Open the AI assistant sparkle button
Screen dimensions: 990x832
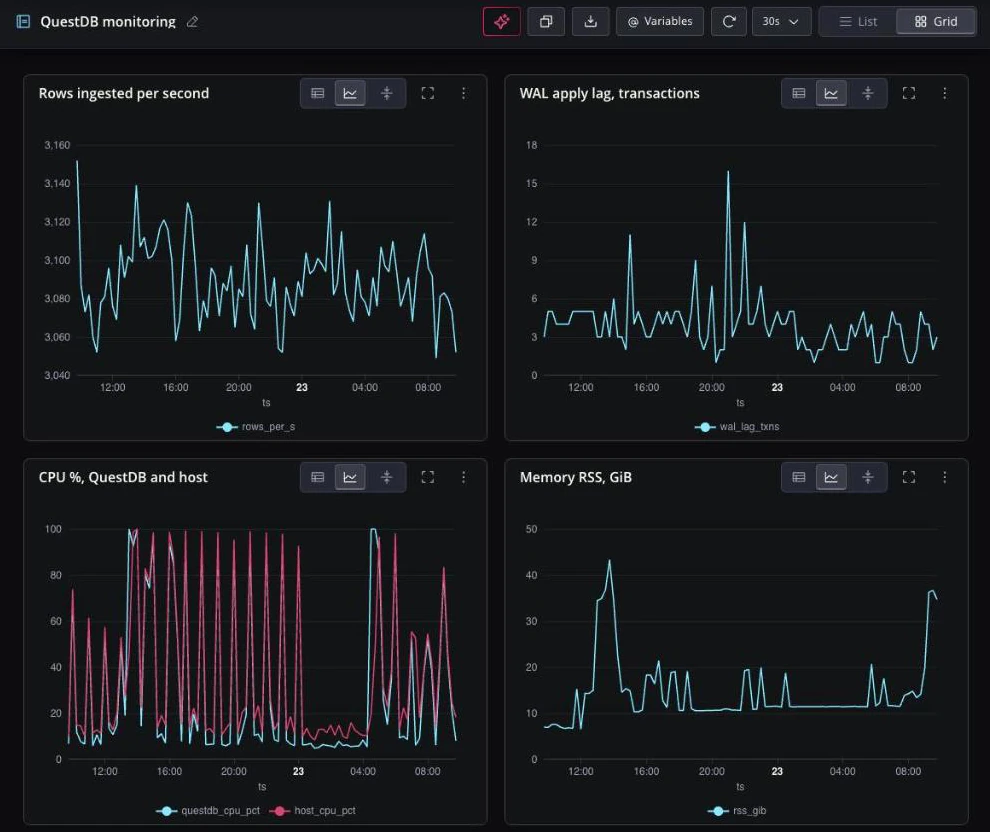coord(501,21)
